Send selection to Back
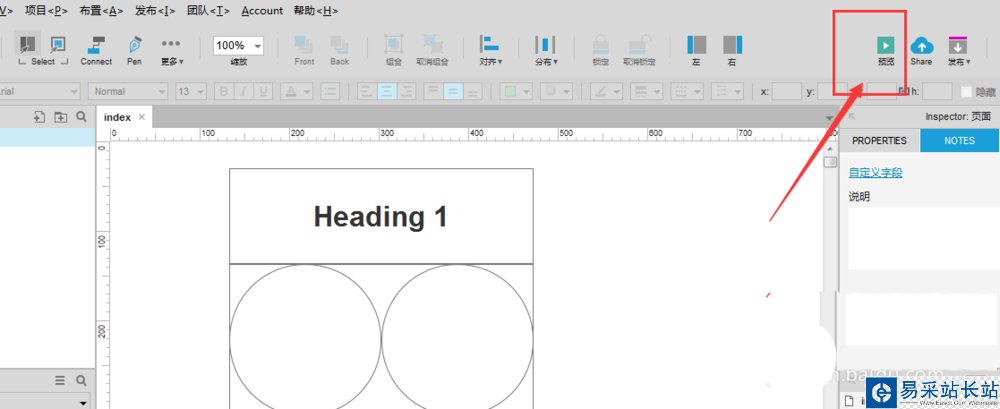The width and height of the screenshot is (1000, 409). point(339,50)
